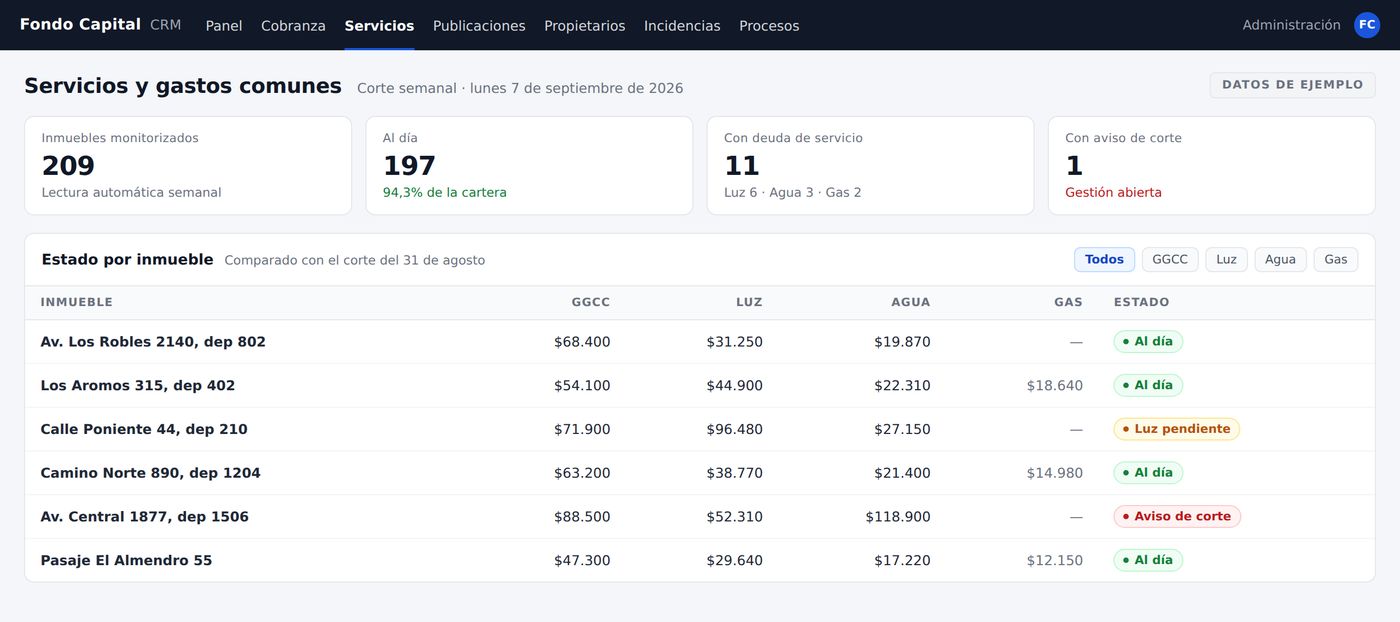
Task: Click Al día badge for Av. Los Robles
Action: pyautogui.click(x=1148, y=342)
